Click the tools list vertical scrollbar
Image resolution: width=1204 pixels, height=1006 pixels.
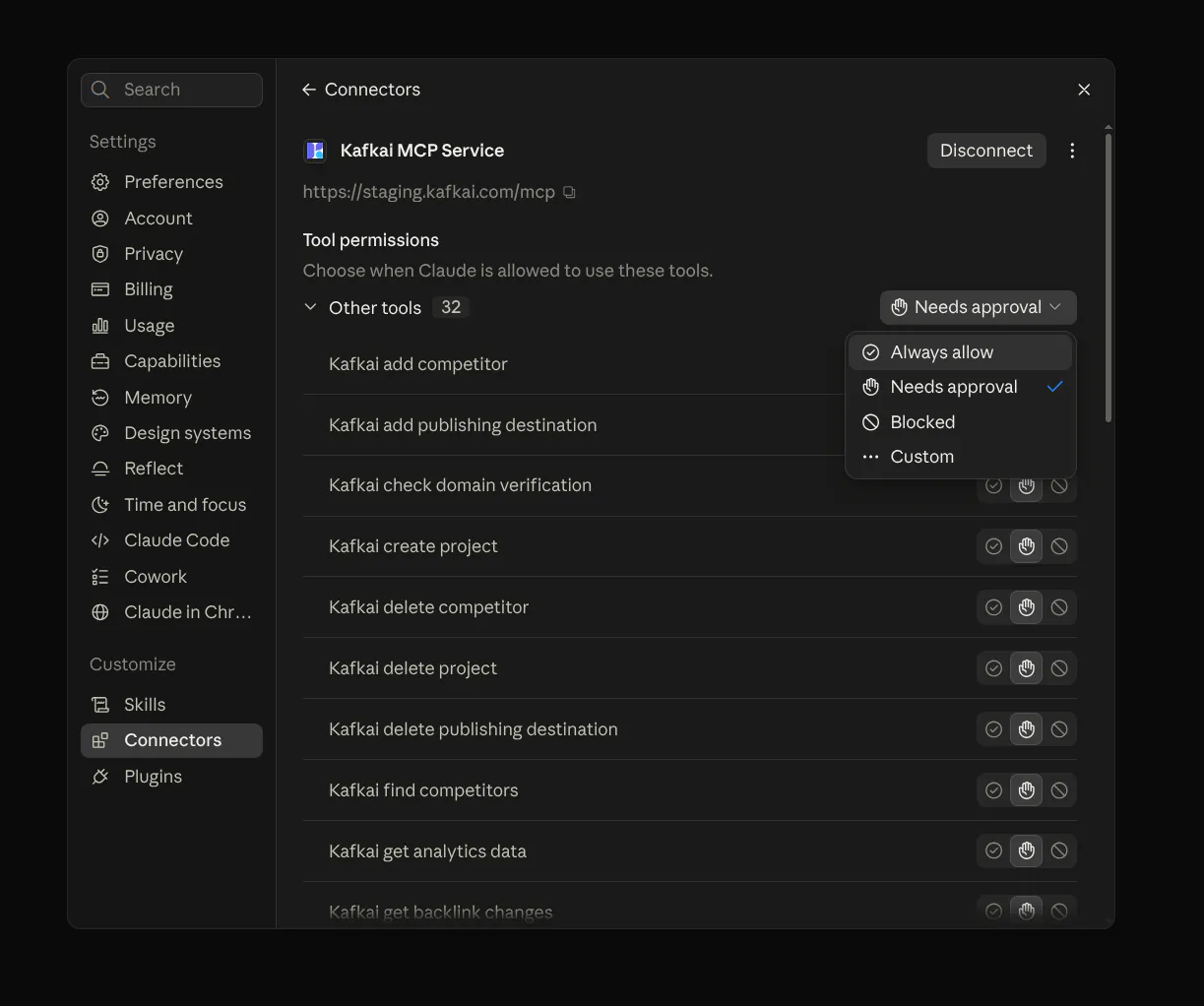[1109, 278]
